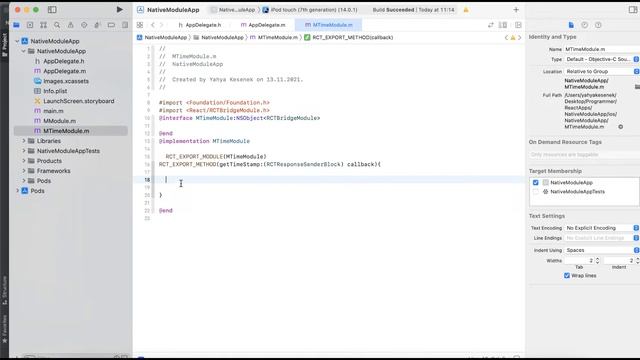Viewport: 640px width, 360px height.
Task: Add an editor on the right
Action: pos(518,25)
